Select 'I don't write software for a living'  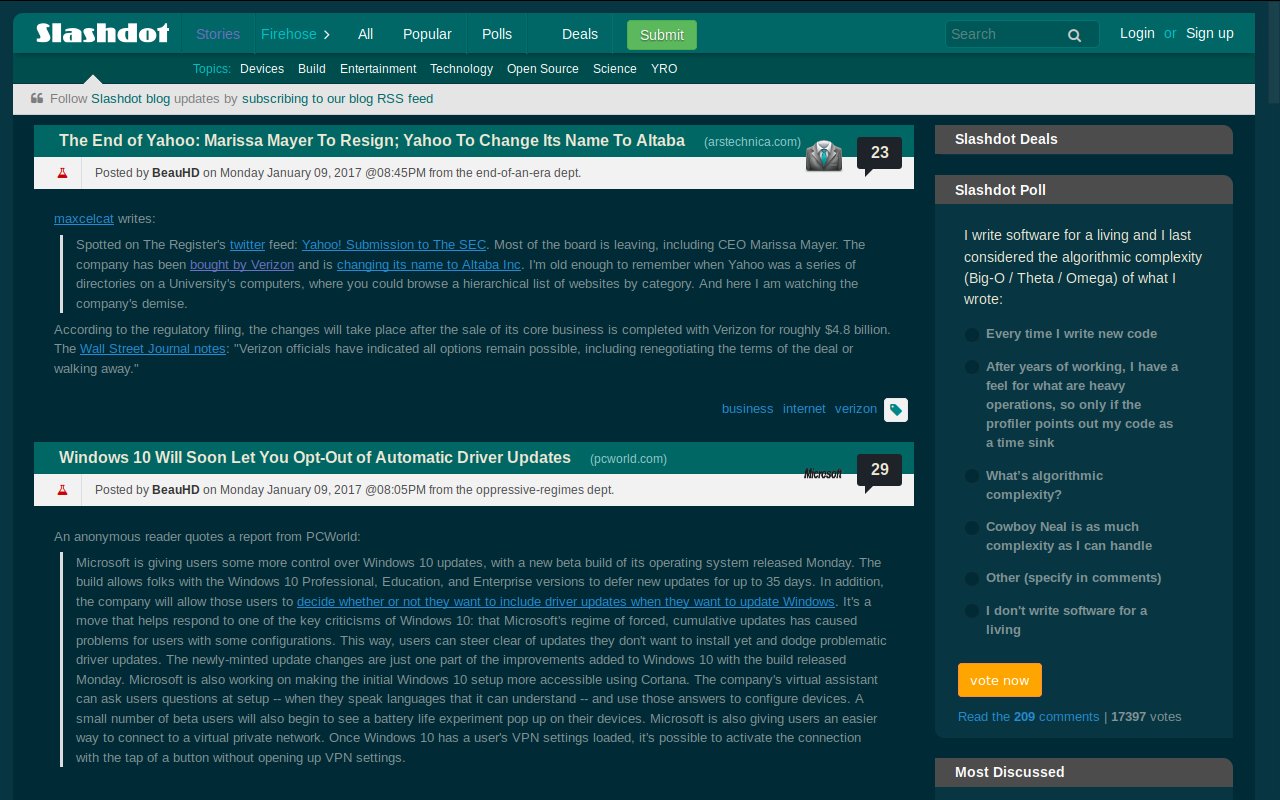click(x=972, y=612)
